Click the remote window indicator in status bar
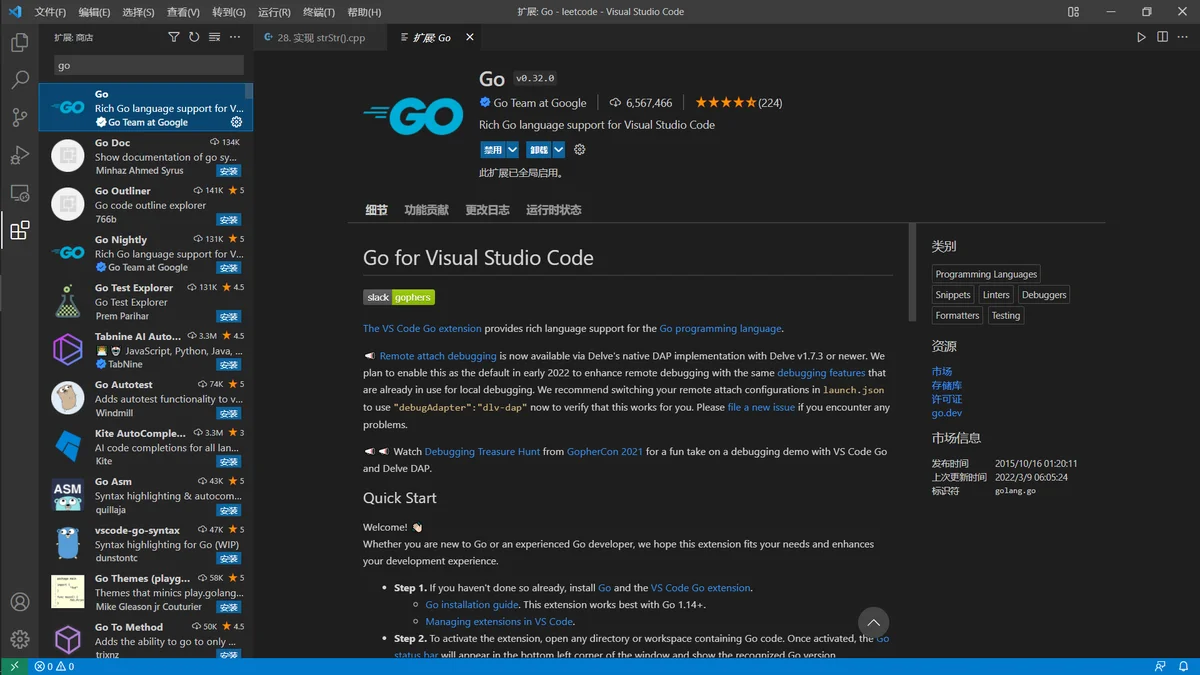The width and height of the screenshot is (1200, 675). point(14,666)
